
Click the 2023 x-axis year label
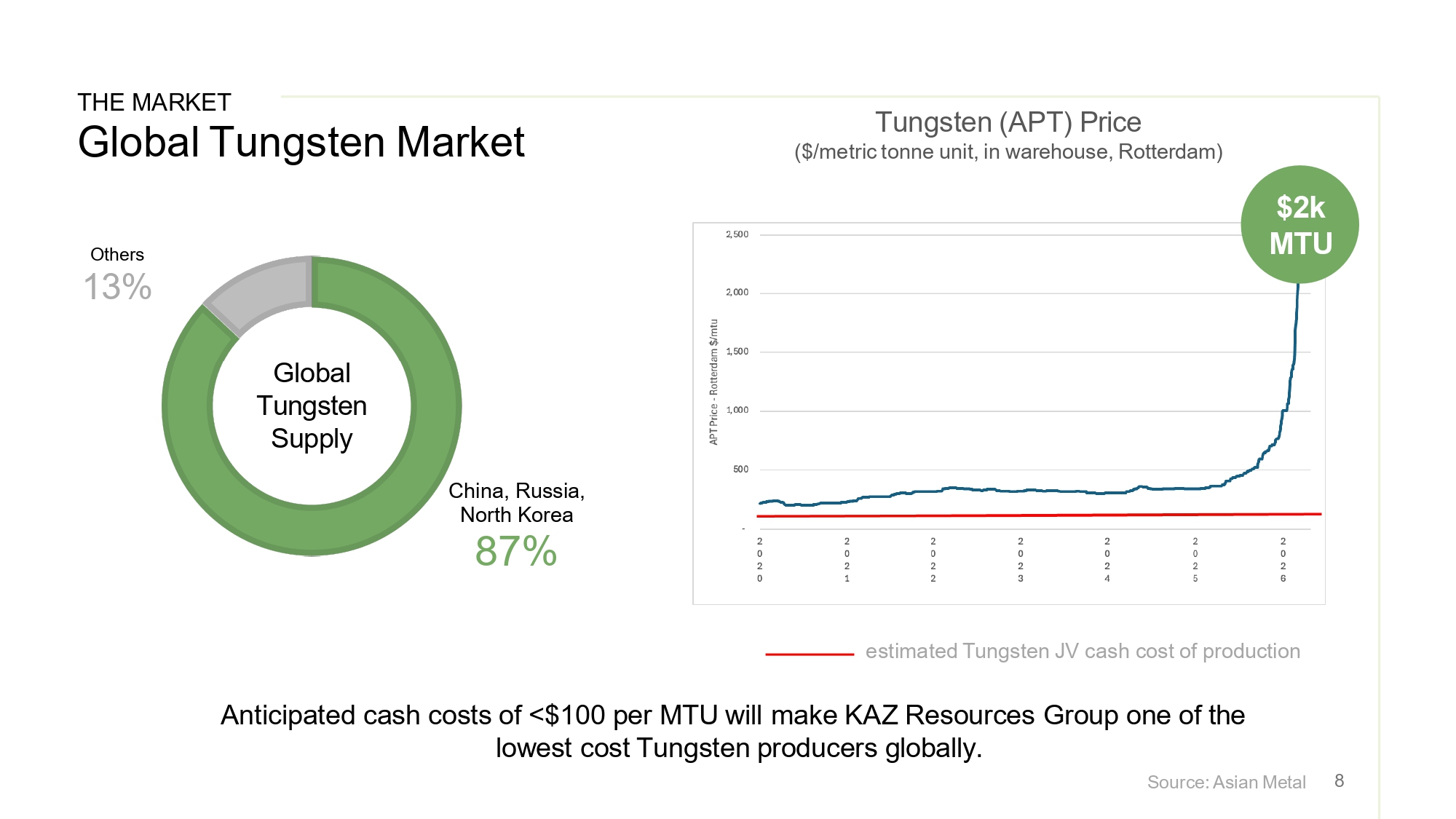tap(1021, 560)
